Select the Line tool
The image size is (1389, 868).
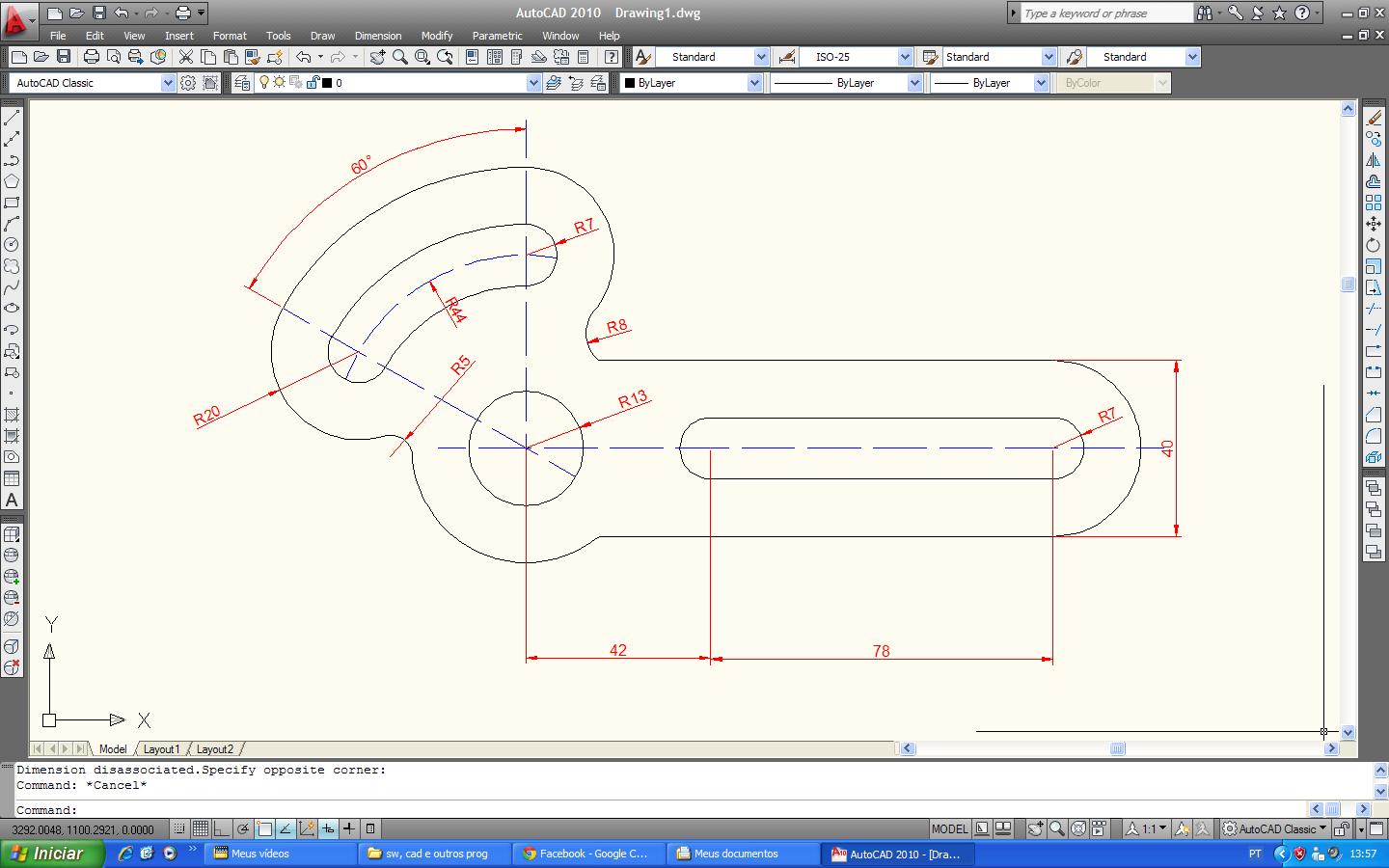click(13, 118)
